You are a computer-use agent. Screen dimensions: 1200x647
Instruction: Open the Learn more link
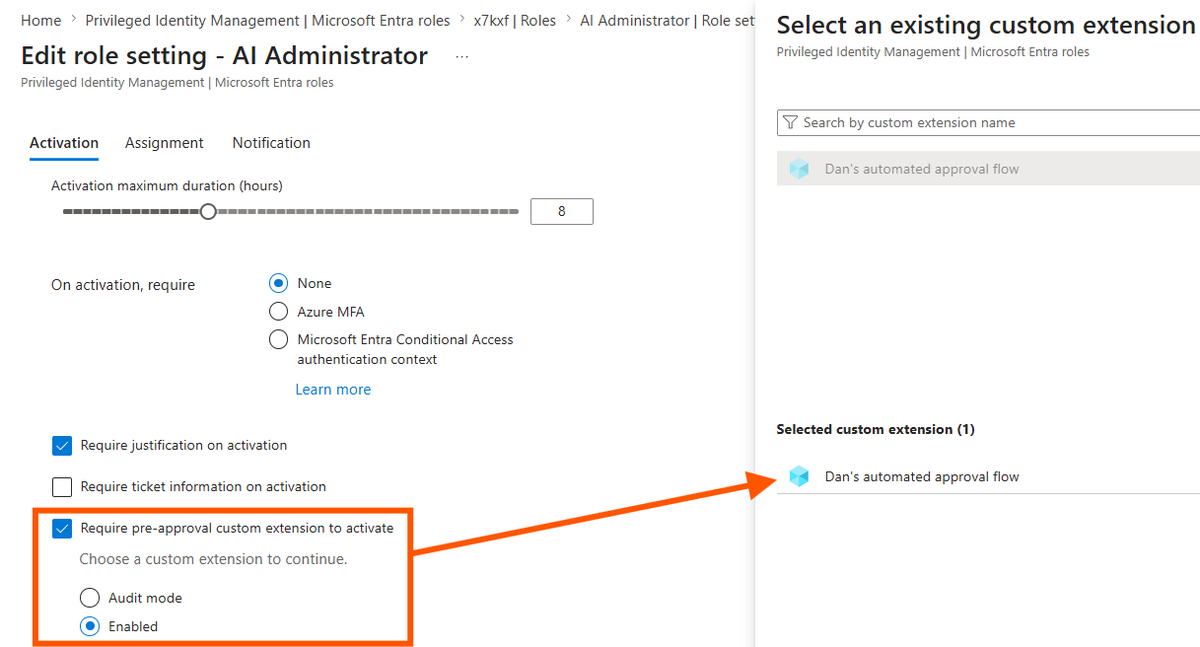(x=333, y=389)
